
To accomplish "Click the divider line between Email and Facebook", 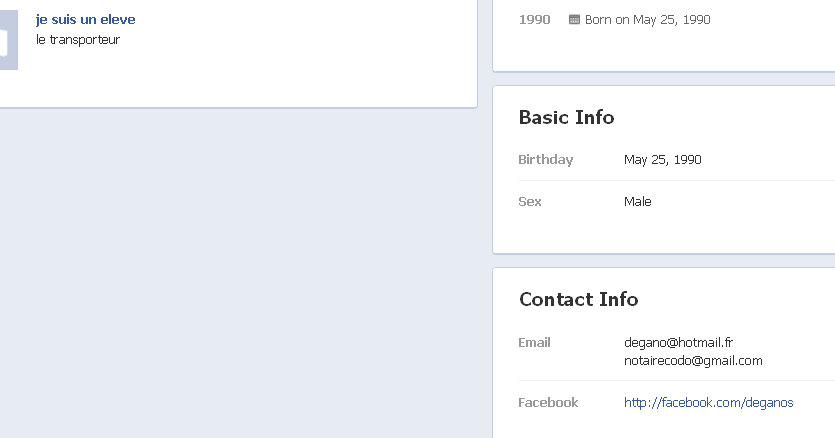I will pos(676,380).
